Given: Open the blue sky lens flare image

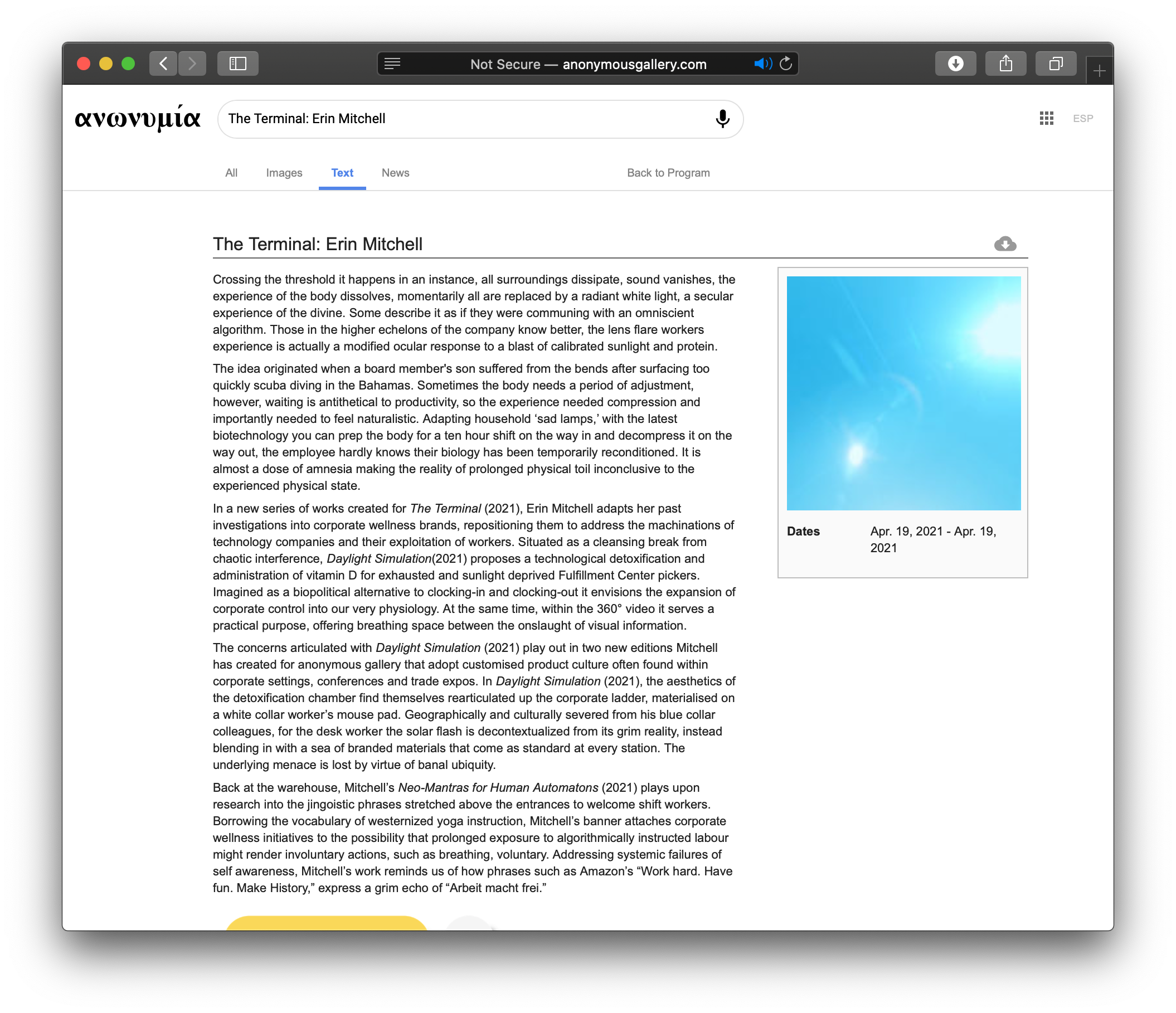Looking at the screenshot, I should 903,393.
